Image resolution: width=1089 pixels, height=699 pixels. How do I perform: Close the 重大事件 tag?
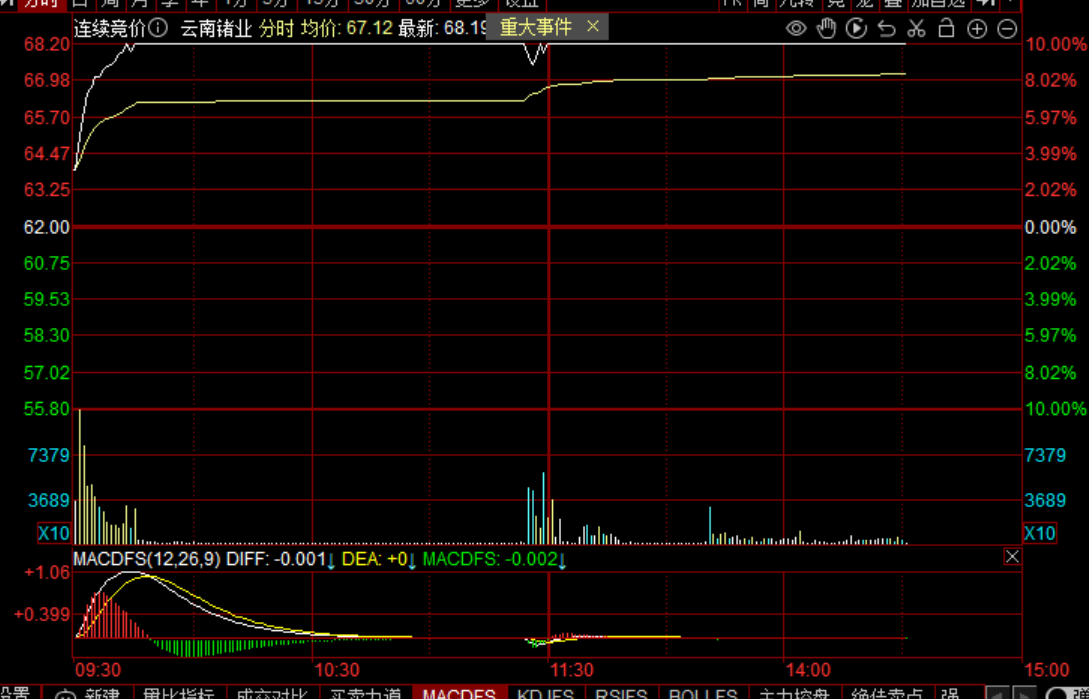(592, 26)
